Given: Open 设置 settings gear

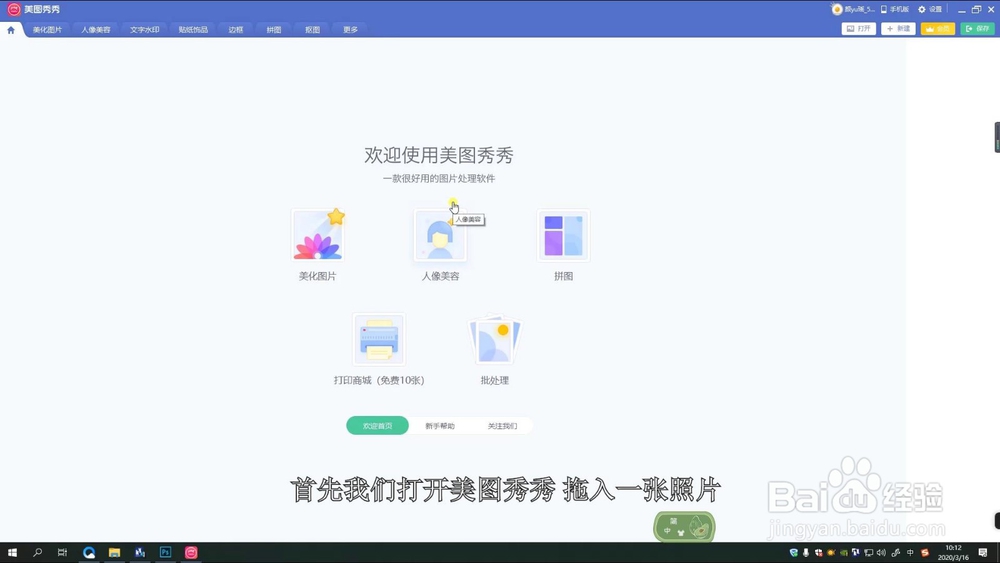Looking at the screenshot, I should (x=930, y=9).
